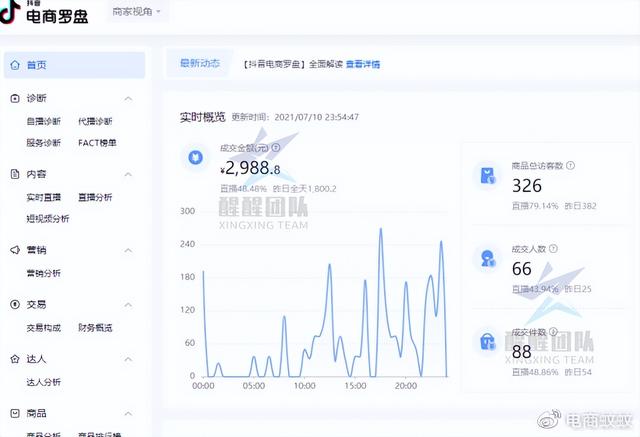
Task: Select FACT榜单 menu item
Action: (97, 143)
